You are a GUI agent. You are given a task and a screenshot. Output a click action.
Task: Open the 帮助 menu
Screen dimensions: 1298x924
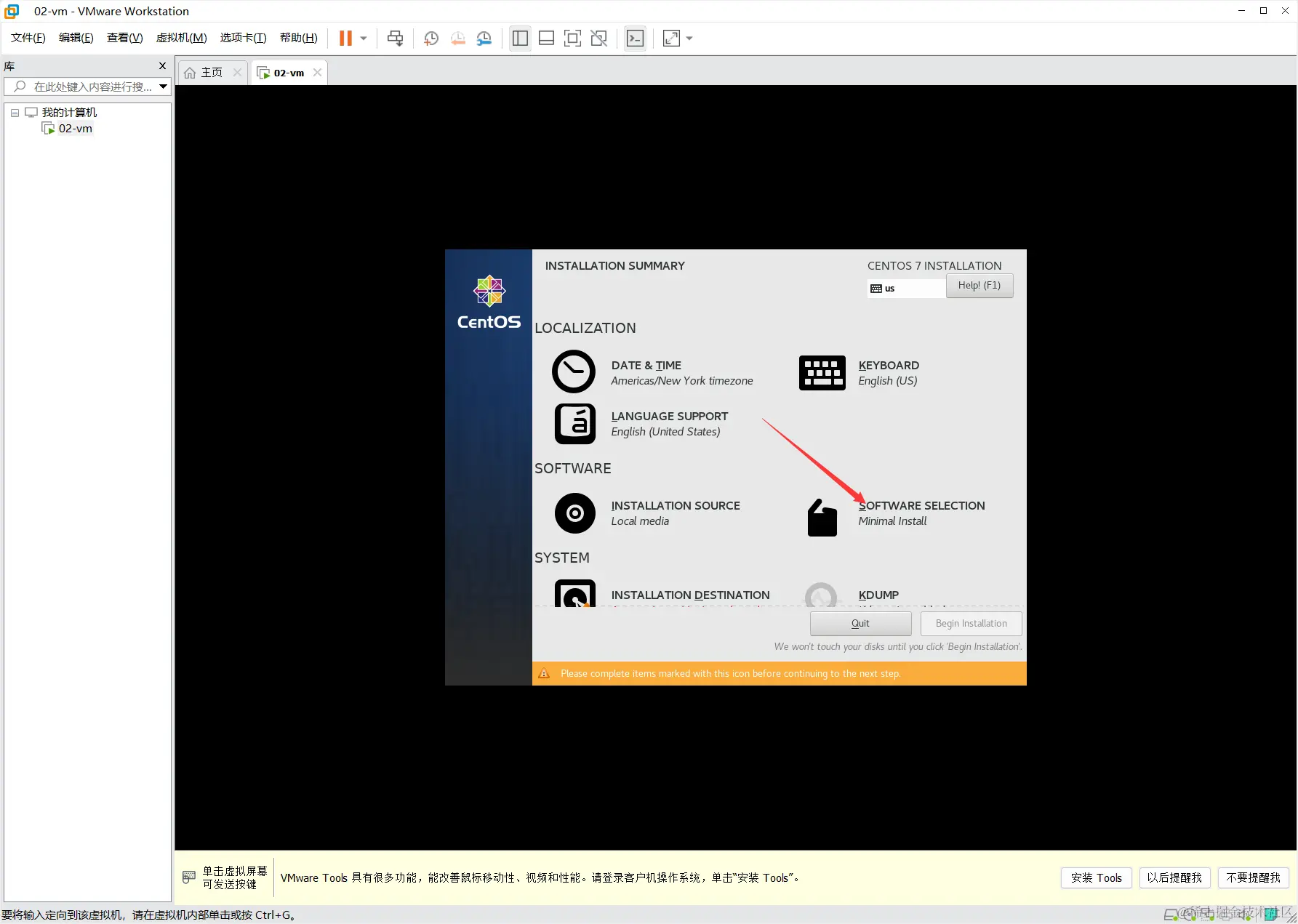pyautogui.click(x=299, y=38)
